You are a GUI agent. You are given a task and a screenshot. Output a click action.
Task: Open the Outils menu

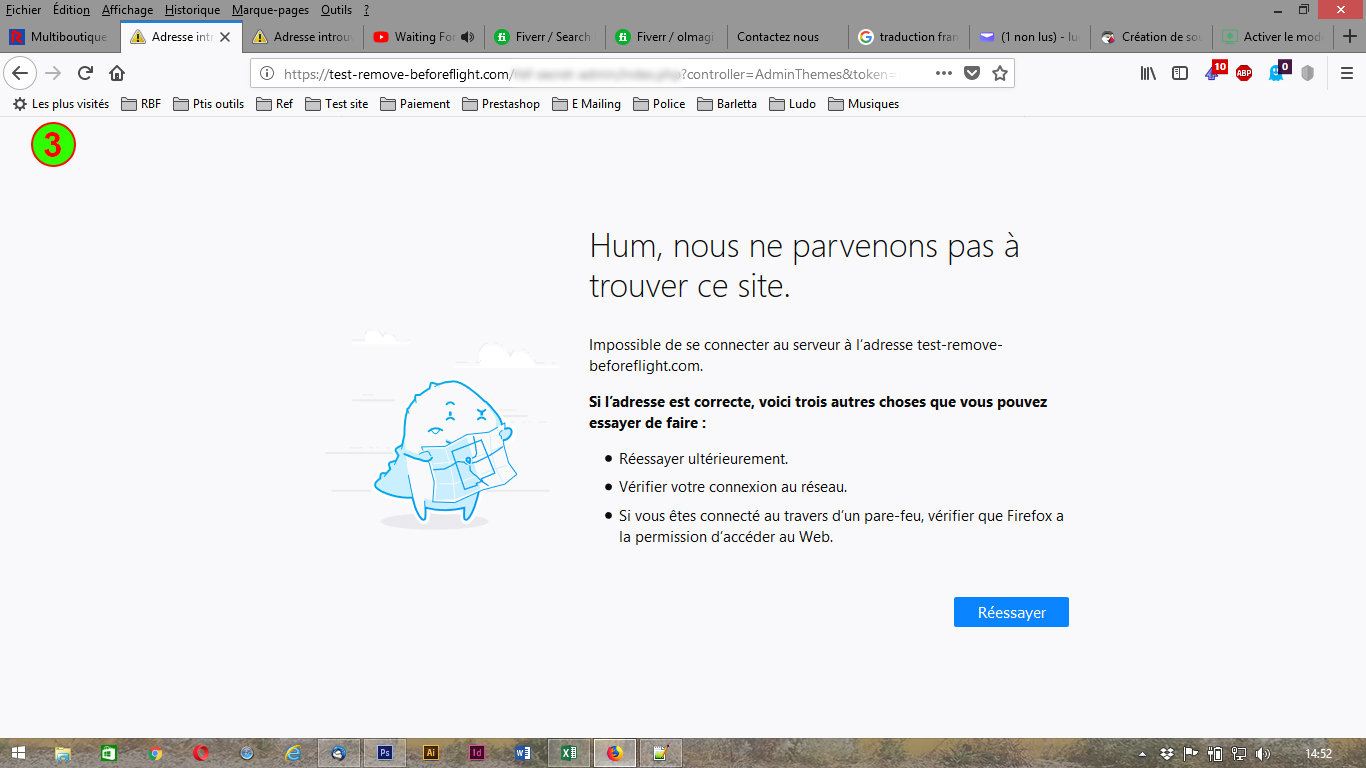[336, 10]
